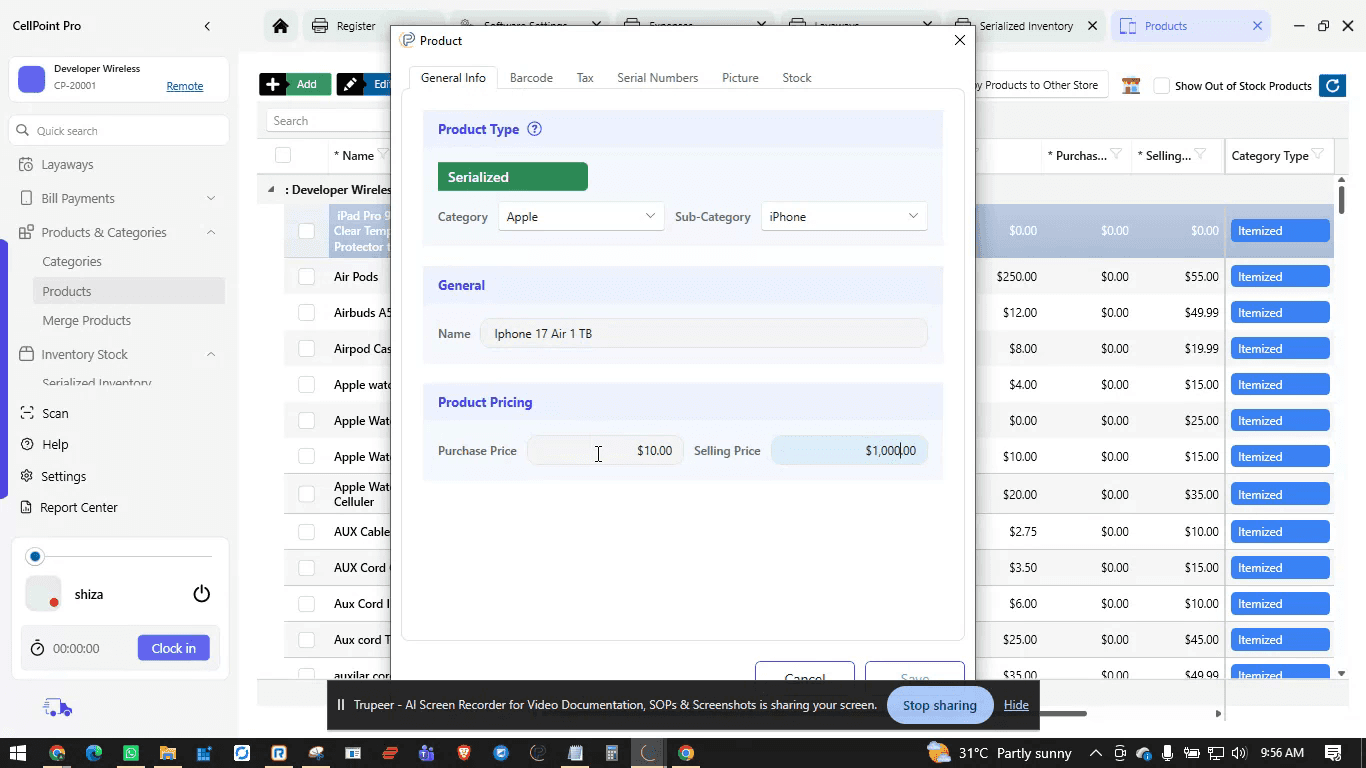Tick the select-all checkbox in table header
1366x768 pixels.
tap(283, 155)
